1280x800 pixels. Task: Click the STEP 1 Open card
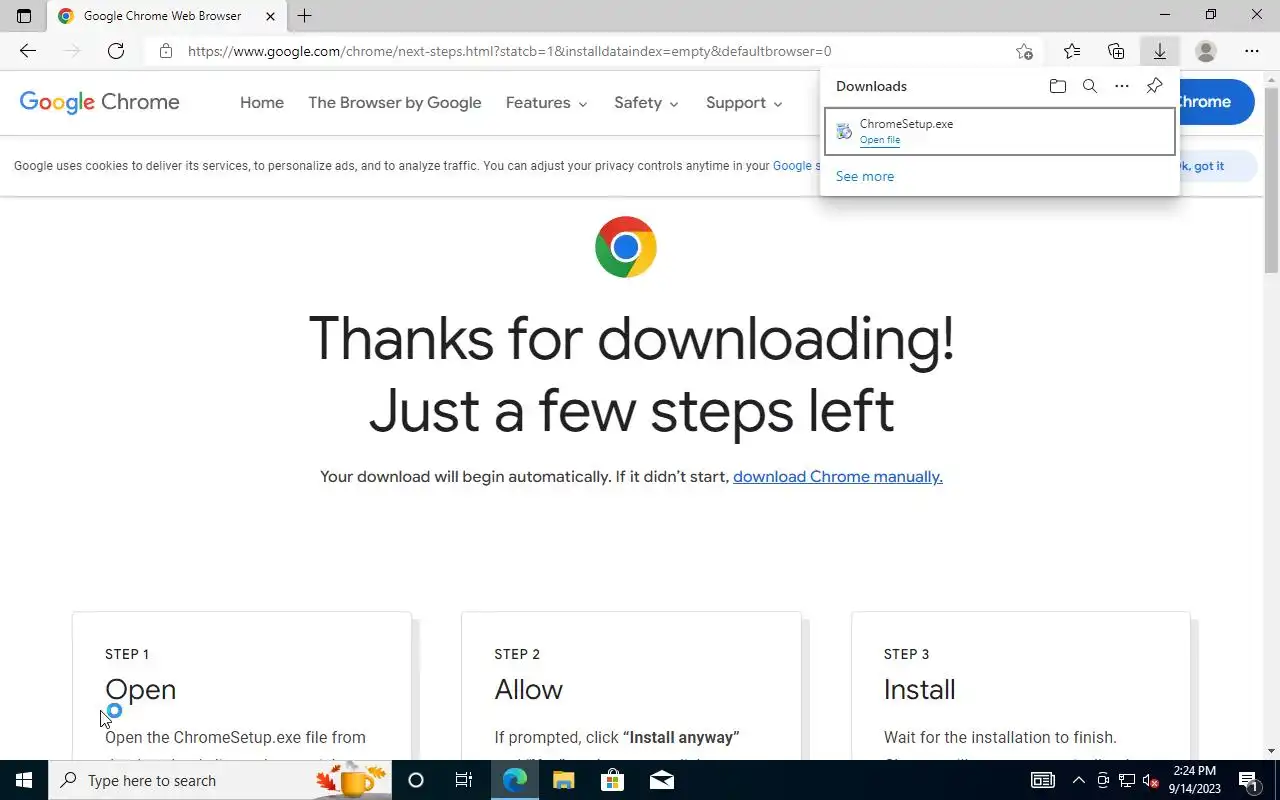(241, 686)
